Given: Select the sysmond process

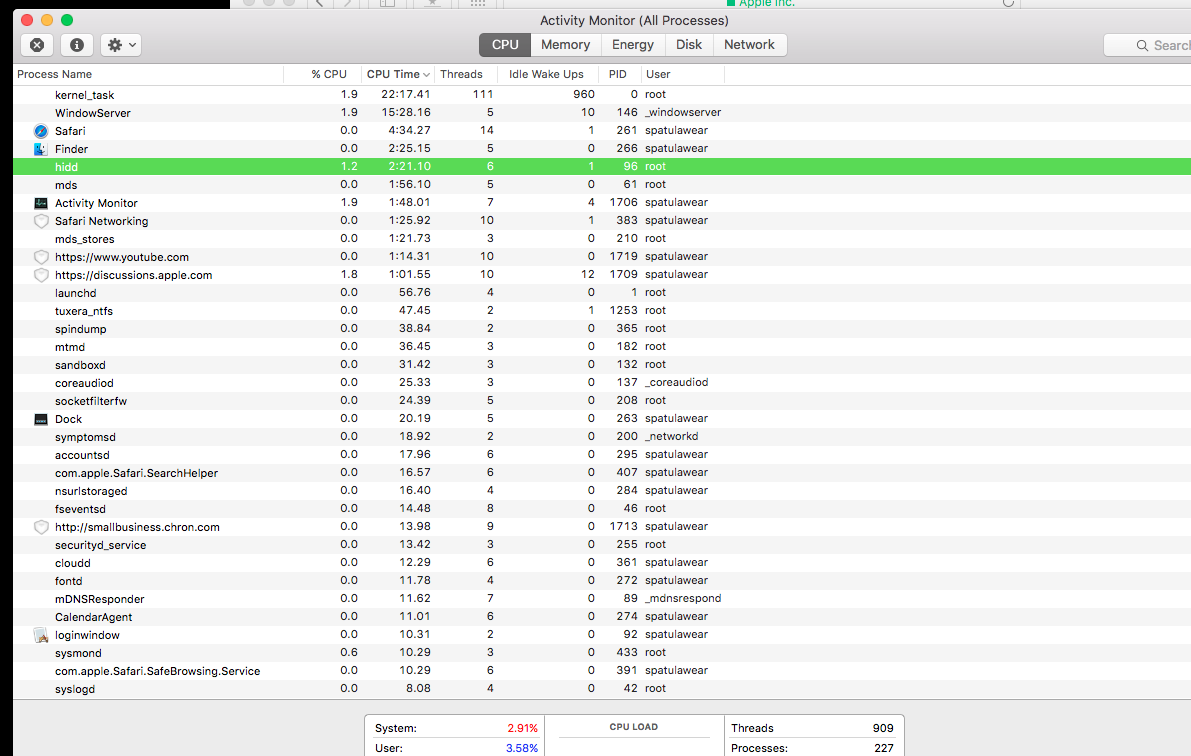Looking at the screenshot, I should click(602, 653).
